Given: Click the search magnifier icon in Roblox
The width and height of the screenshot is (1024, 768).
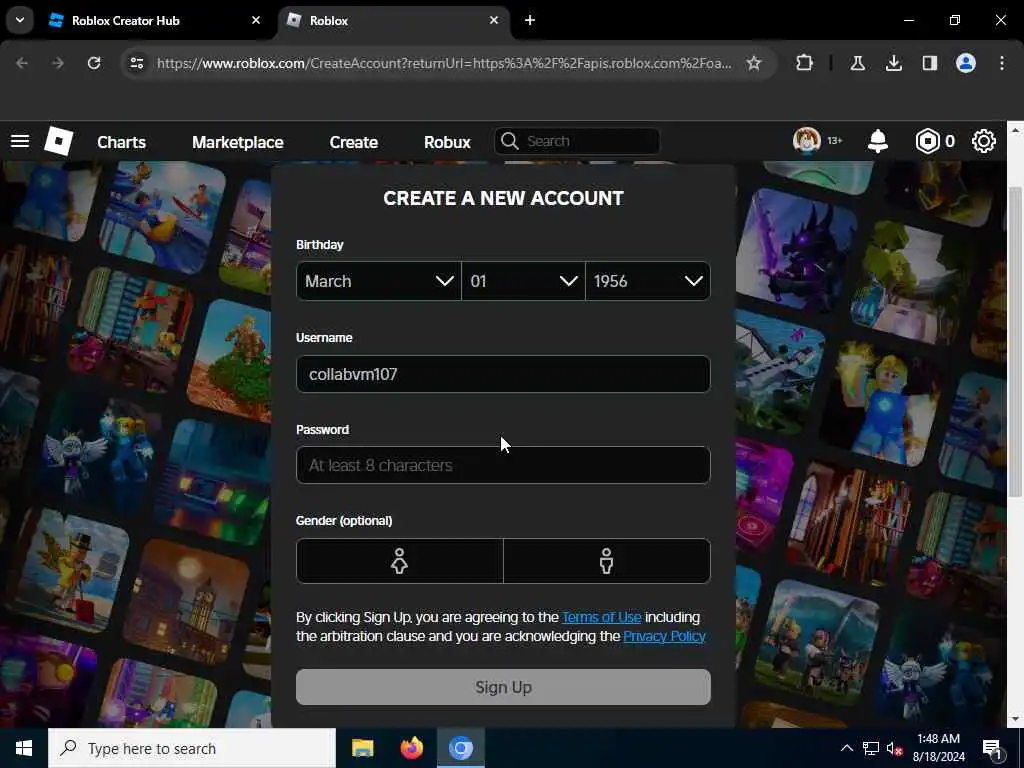Looking at the screenshot, I should pyautogui.click(x=509, y=141).
